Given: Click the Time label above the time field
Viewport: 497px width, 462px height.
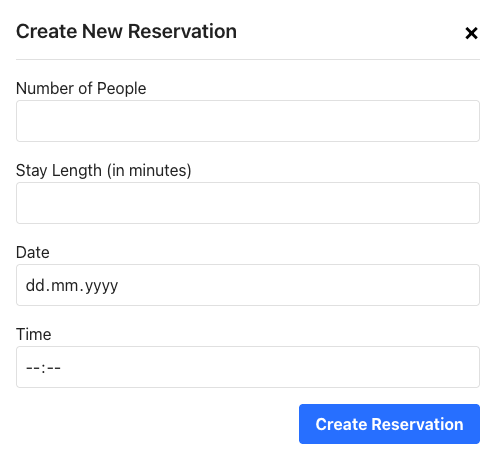Looking at the screenshot, I should [34, 334].
